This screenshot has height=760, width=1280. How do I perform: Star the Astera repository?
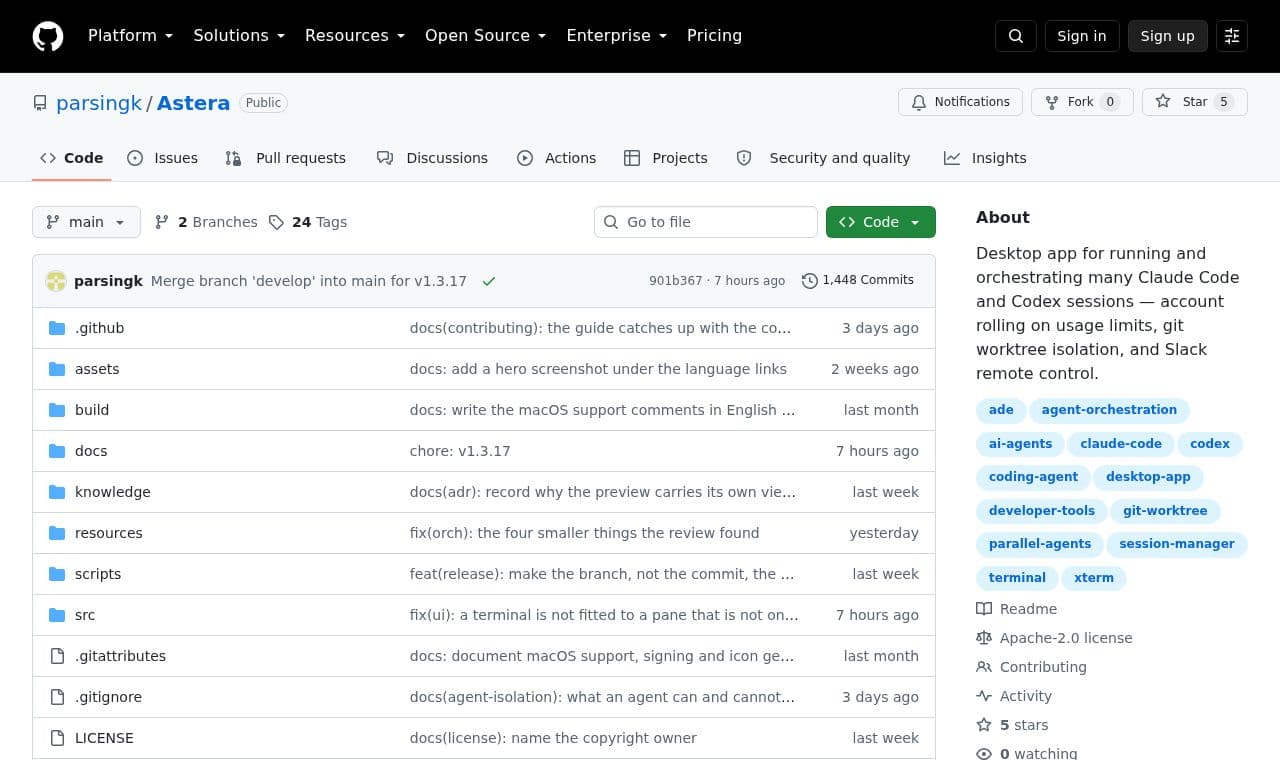pos(1195,102)
